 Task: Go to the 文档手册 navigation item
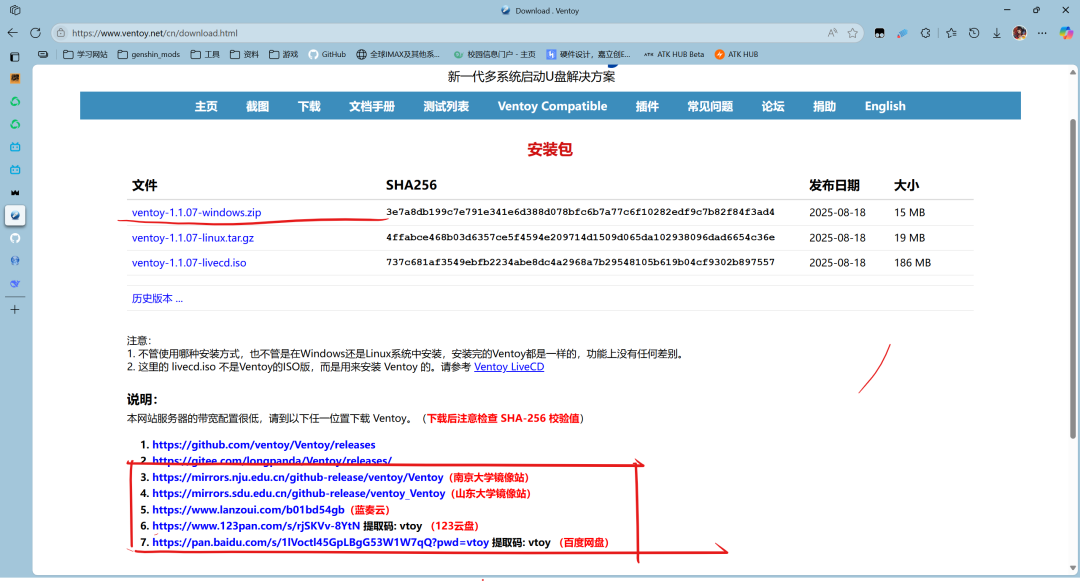372,106
